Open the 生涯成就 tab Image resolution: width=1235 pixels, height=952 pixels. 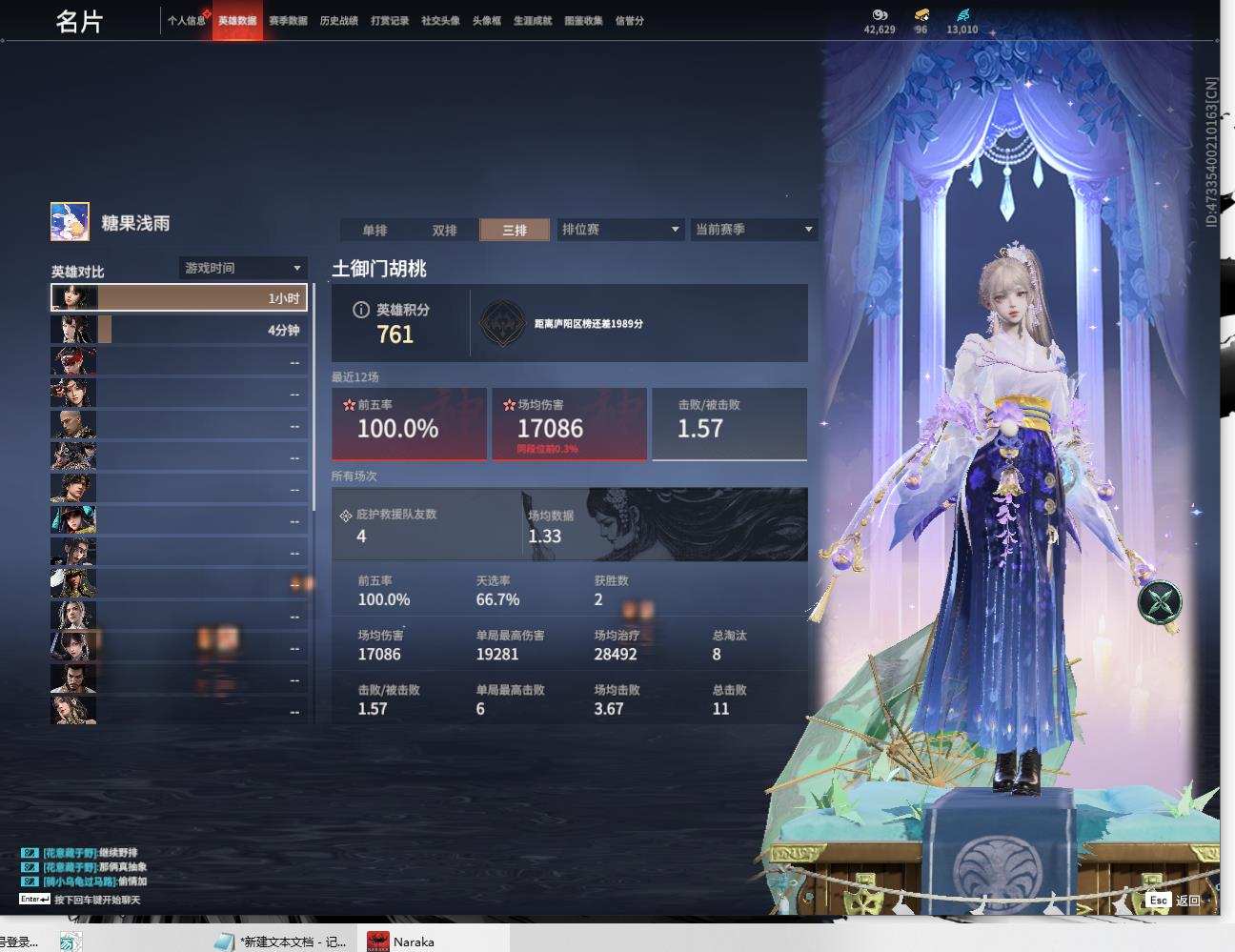(x=533, y=20)
